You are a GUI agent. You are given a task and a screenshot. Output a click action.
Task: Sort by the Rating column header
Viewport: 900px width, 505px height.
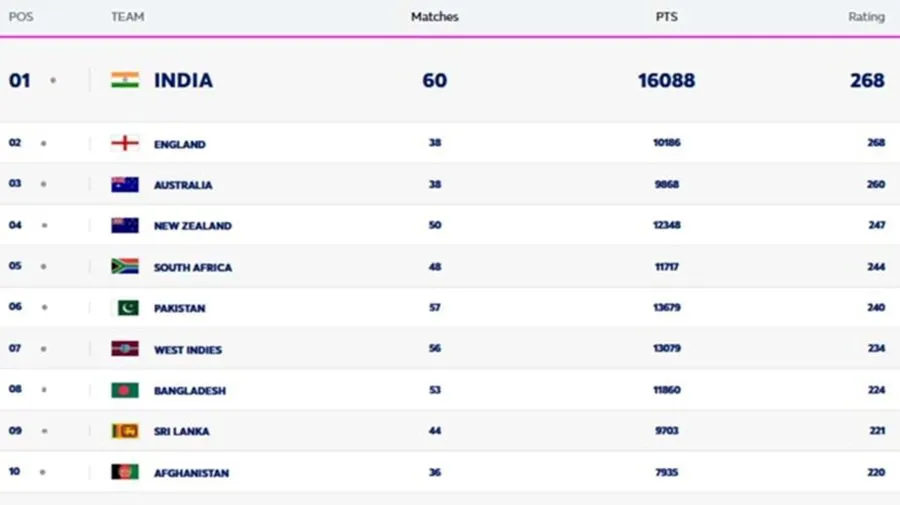866,17
